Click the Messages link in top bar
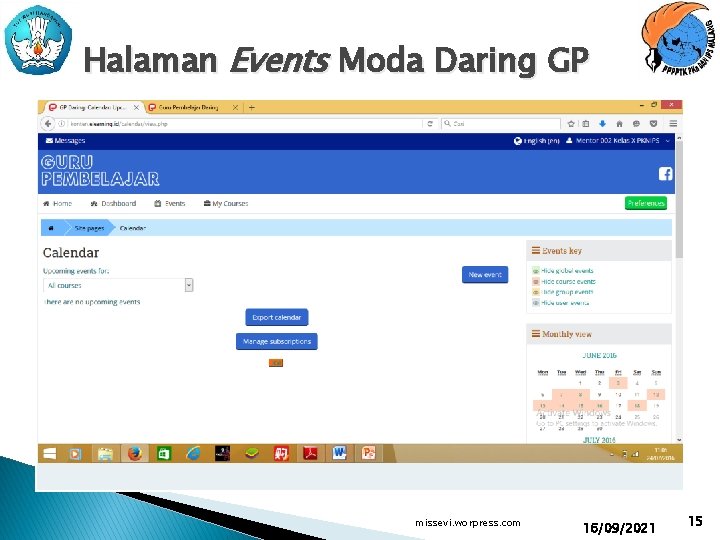This screenshot has width=720, height=540. (65, 141)
